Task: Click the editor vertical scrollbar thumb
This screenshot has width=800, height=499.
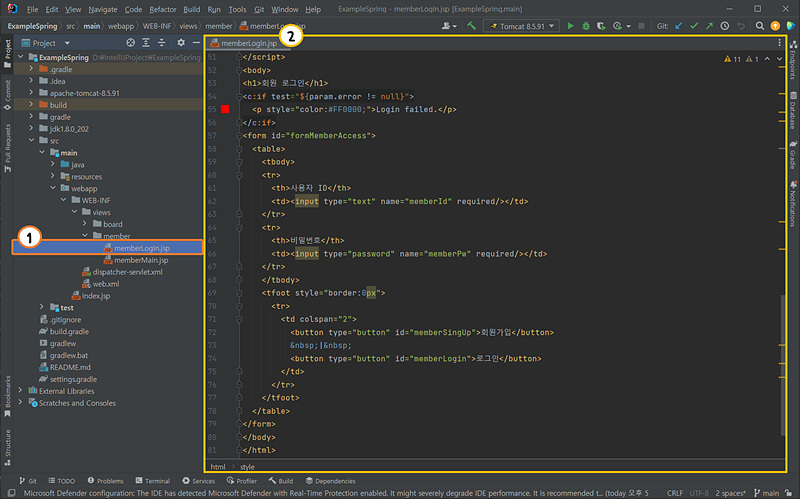Action: tap(783, 365)
